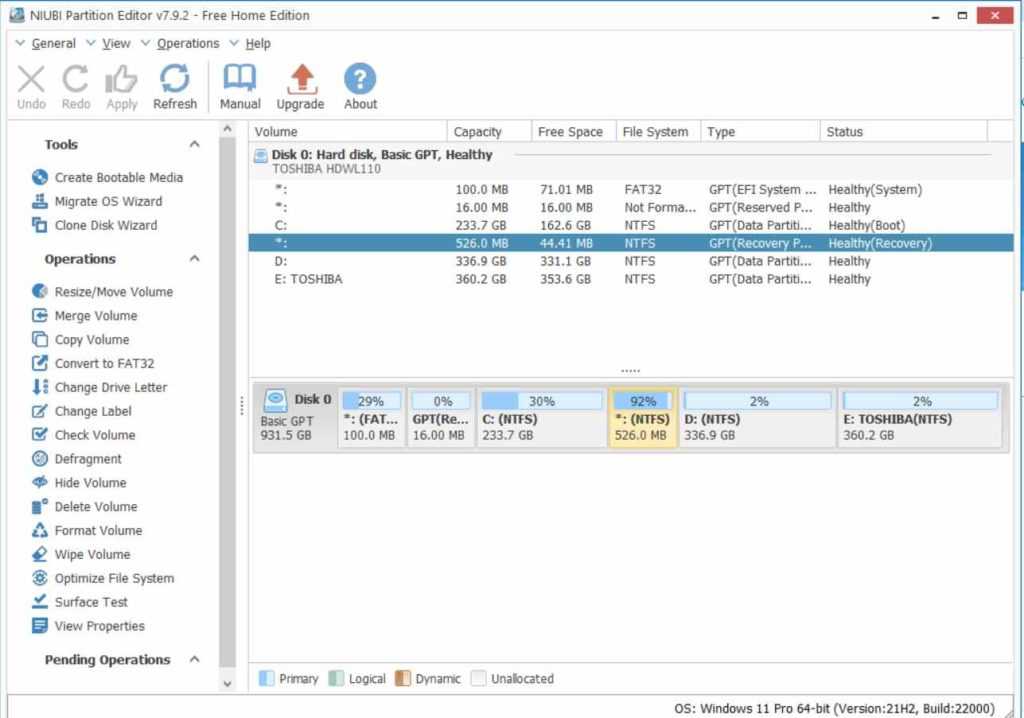This screenshot has height=718, width=1024.
Task: Sort by Free Space column header
Action: (x=574, y=131)
